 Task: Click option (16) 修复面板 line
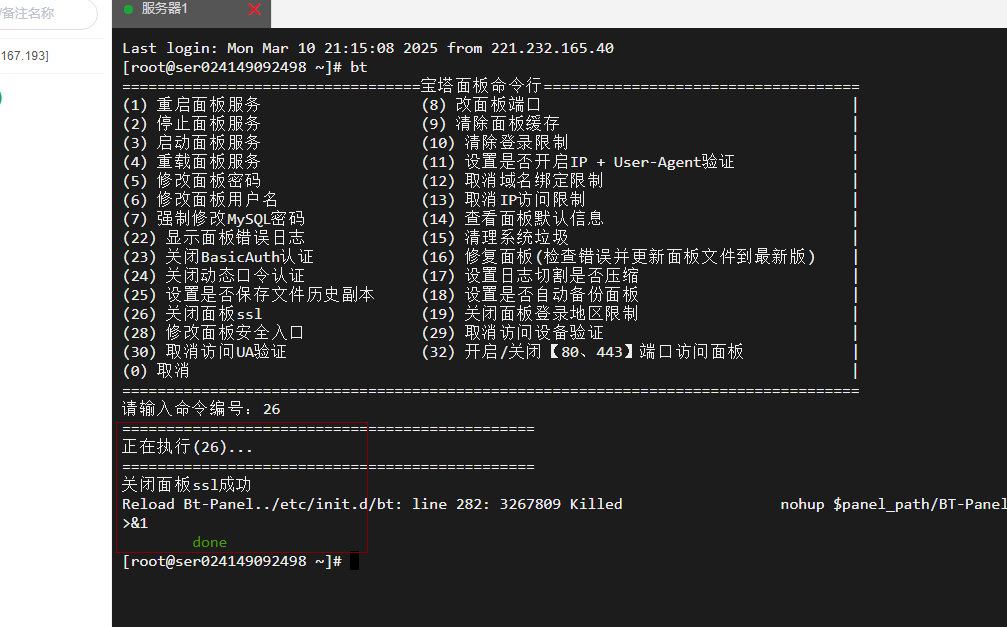619,256
